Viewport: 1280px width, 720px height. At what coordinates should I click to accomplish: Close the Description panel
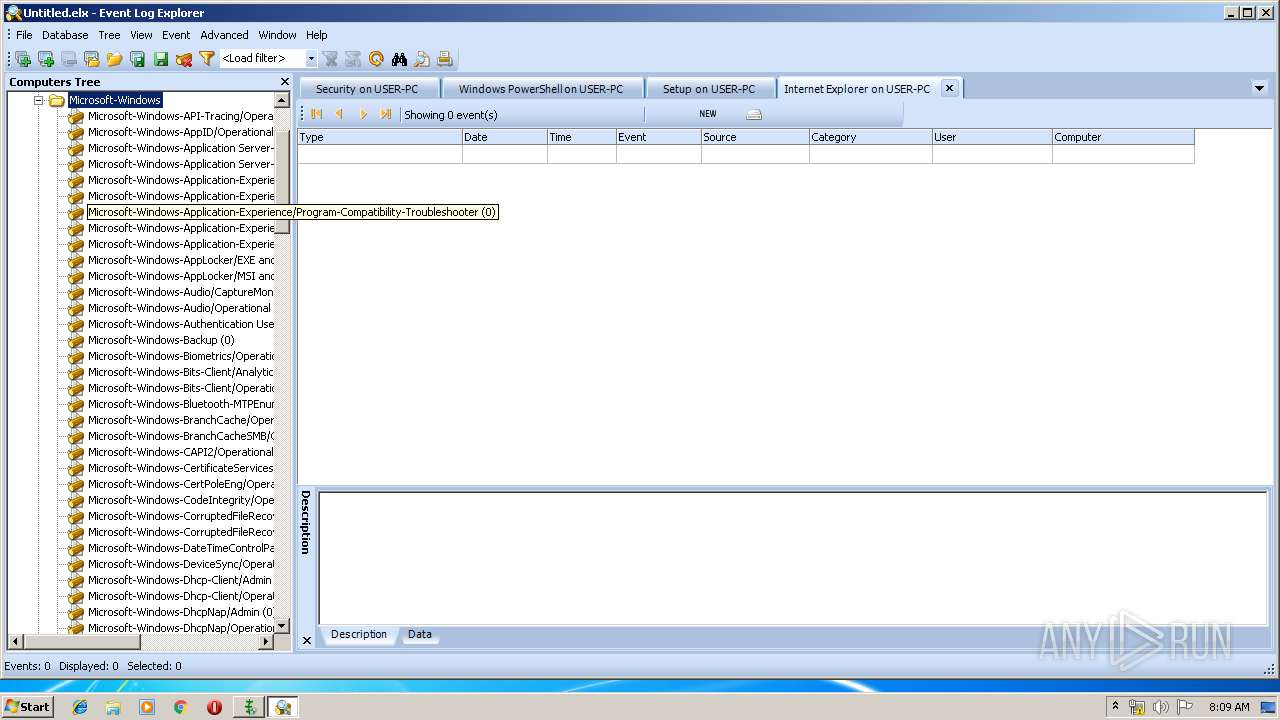307,640
